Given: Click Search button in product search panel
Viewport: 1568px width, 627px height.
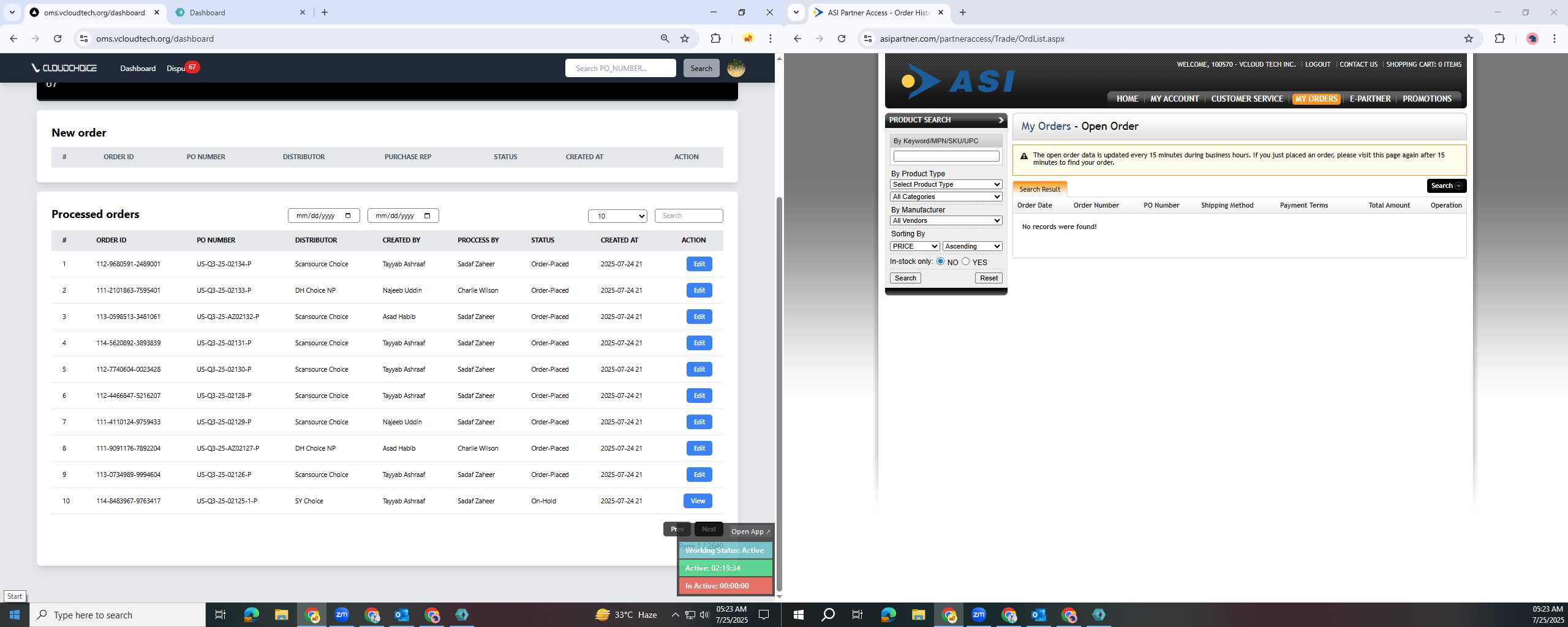Looking at the screenshot, I should (905, 278).
